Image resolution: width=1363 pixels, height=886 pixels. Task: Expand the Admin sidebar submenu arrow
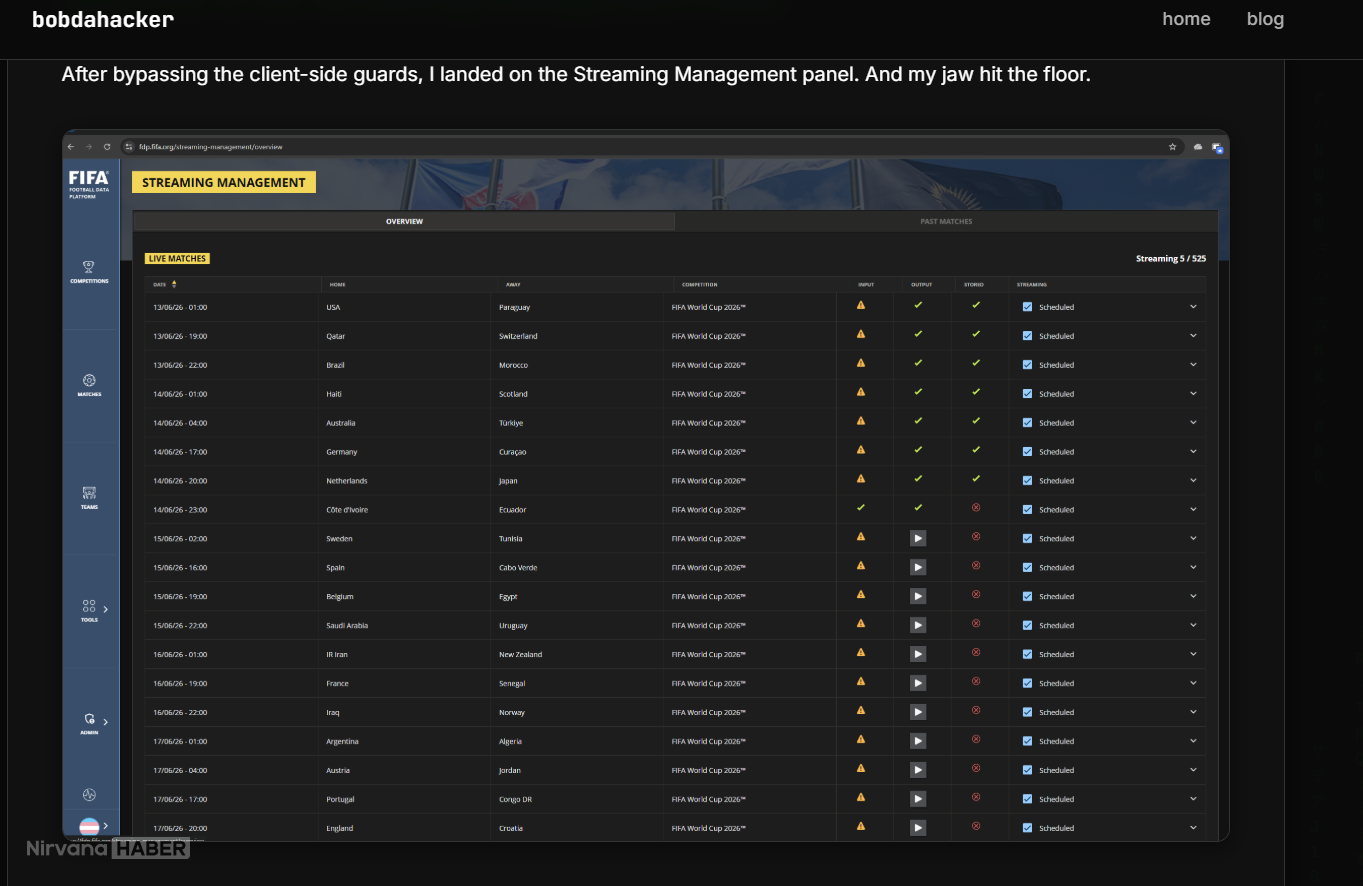pos(106,721)
